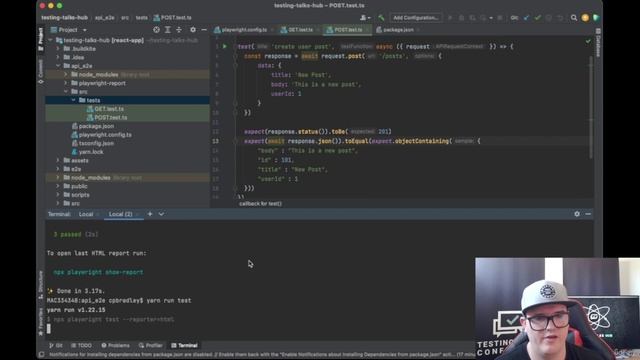Viewport: 640px width, 360px height.
Task: Select the POST.test.ts editor tab
Action: [x=348, y=30]
